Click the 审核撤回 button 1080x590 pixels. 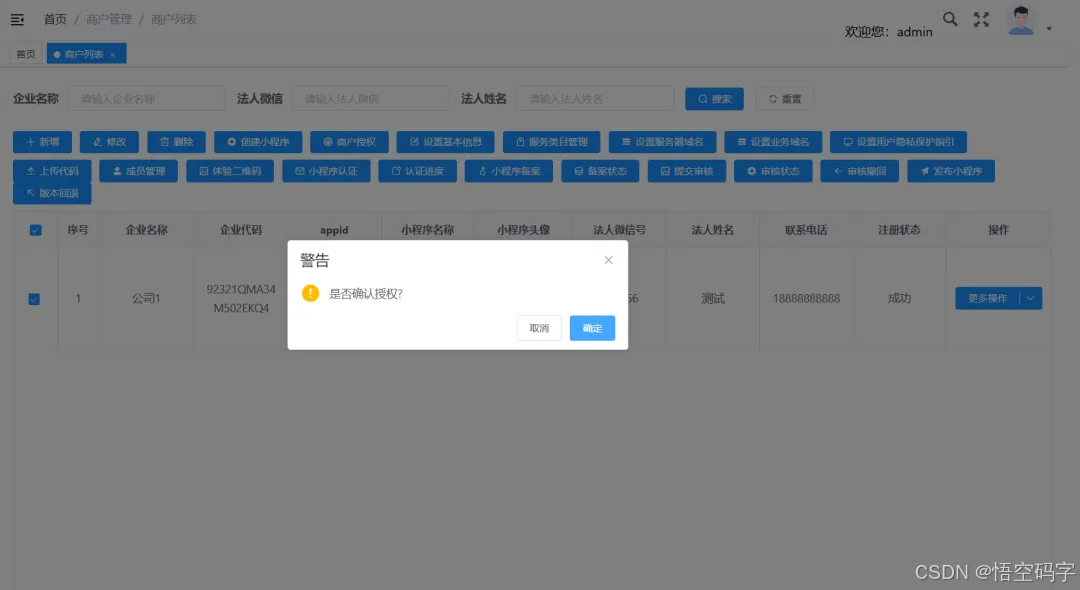[860, 171]
